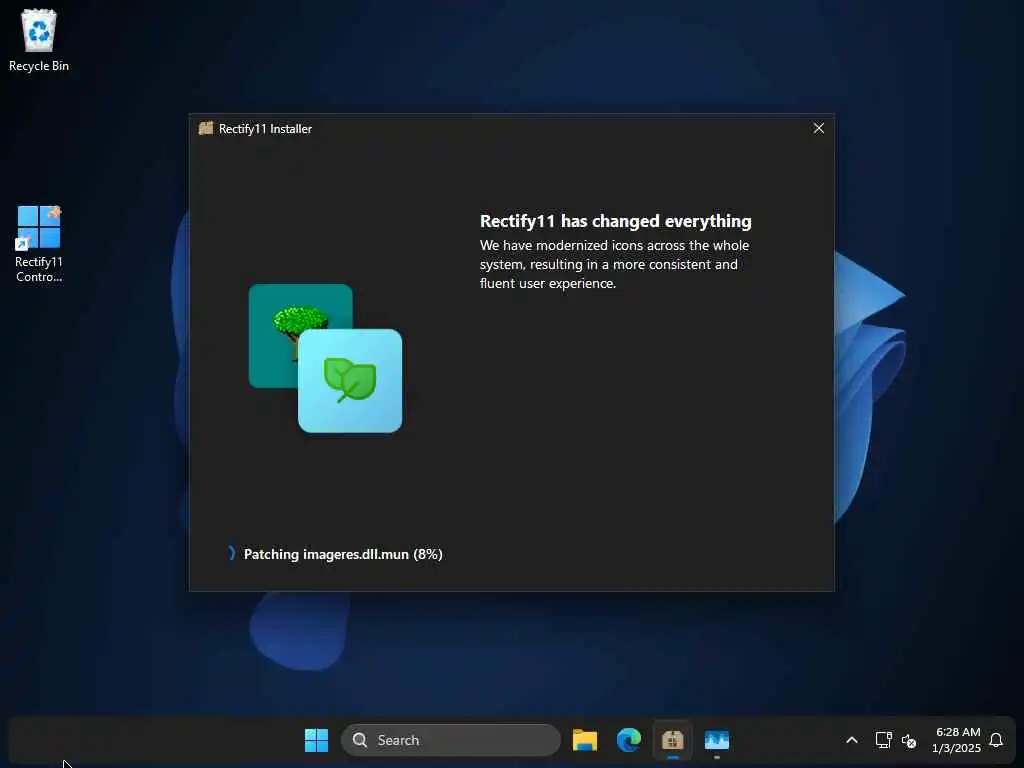1024x768 pixels.
Task: Click the 'Patching imageres.dll.mun (8%)' status text
Action: click(343, 554)
